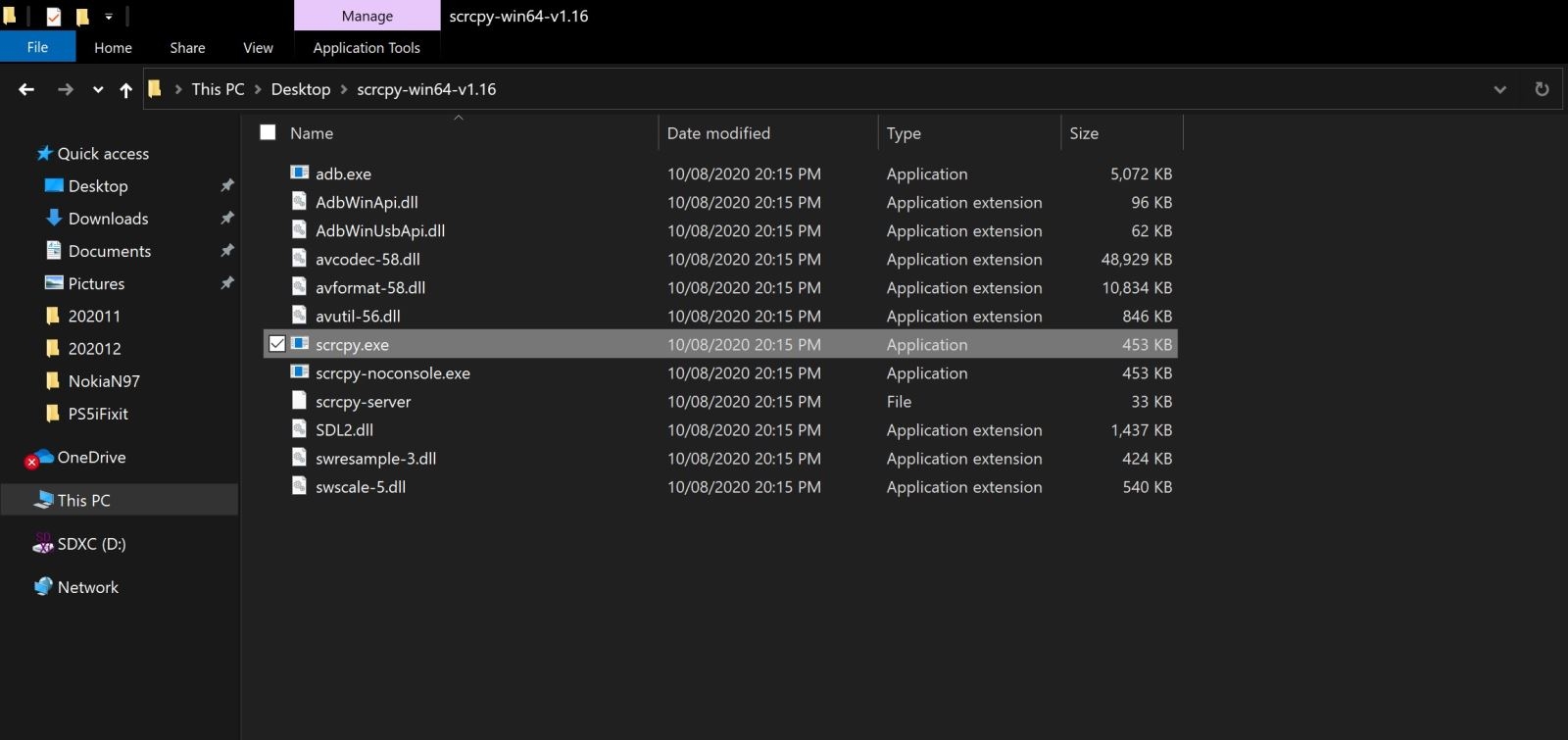Viewport: 1568px width, 740px height.
Task: Switch to the Share ribbon tab
Action: point(187,47)
